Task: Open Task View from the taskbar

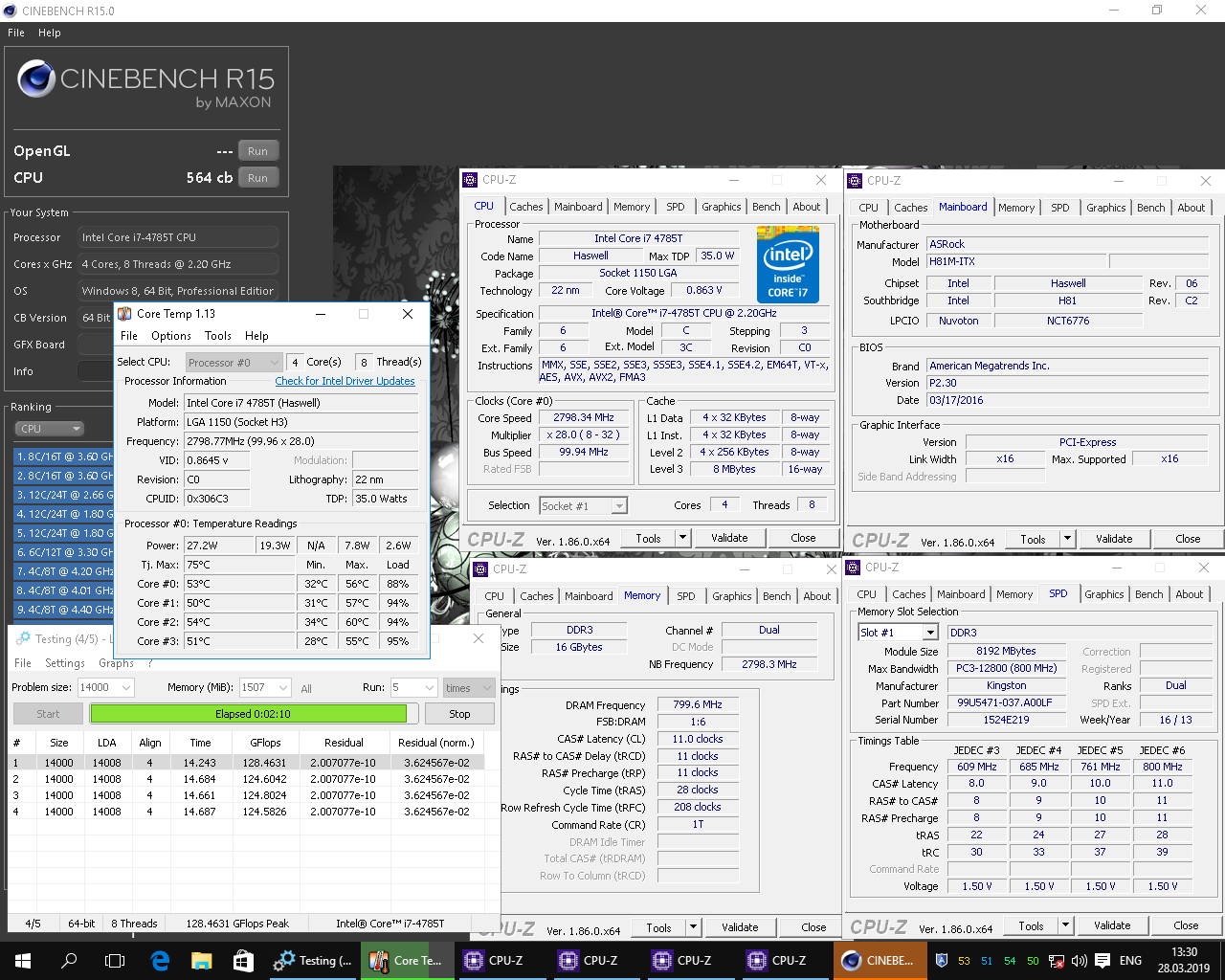Action: (115, 961)
